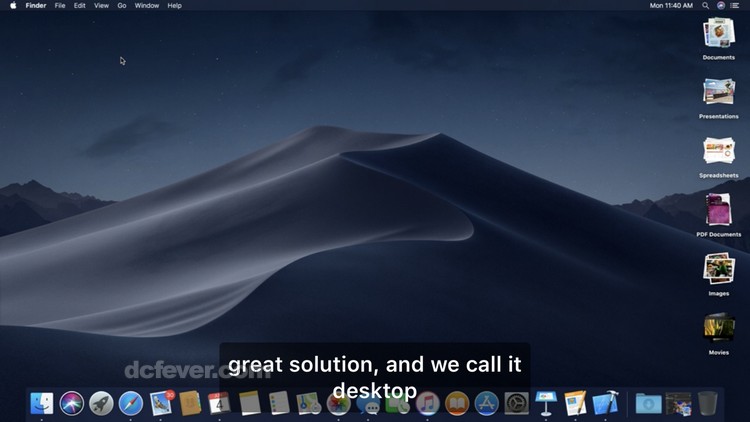Expand the Movies desktop stack

point(719,327)
